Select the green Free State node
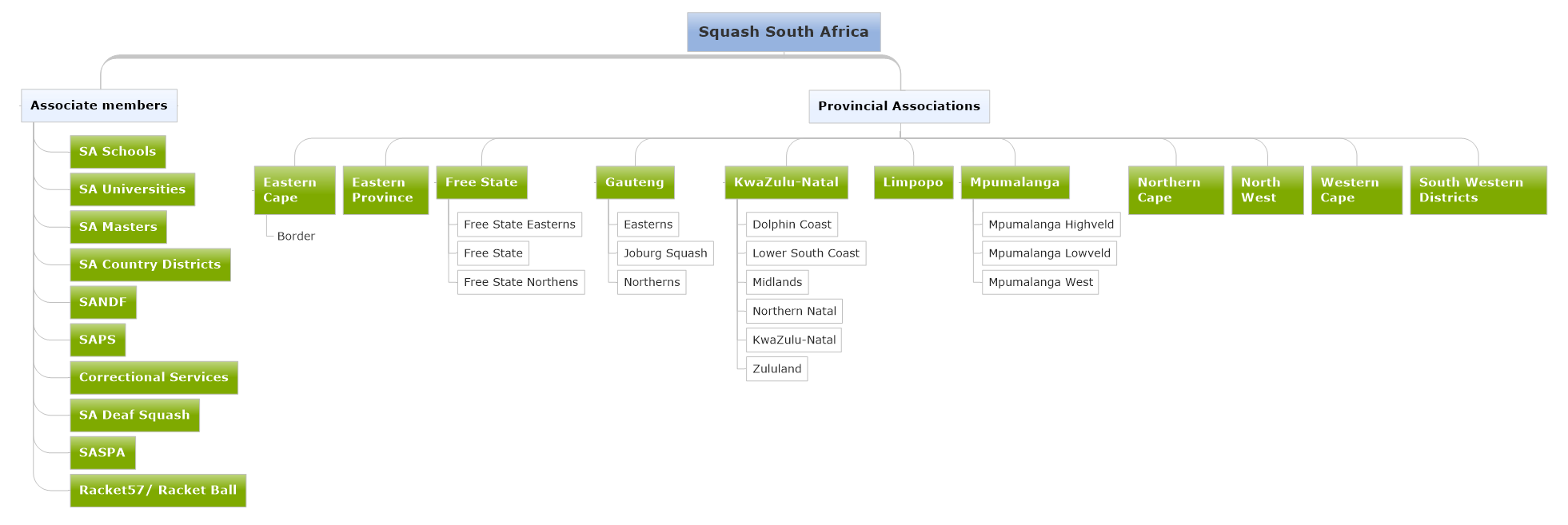The width and height of the screenshot is (1568, 525). (481, 182)
